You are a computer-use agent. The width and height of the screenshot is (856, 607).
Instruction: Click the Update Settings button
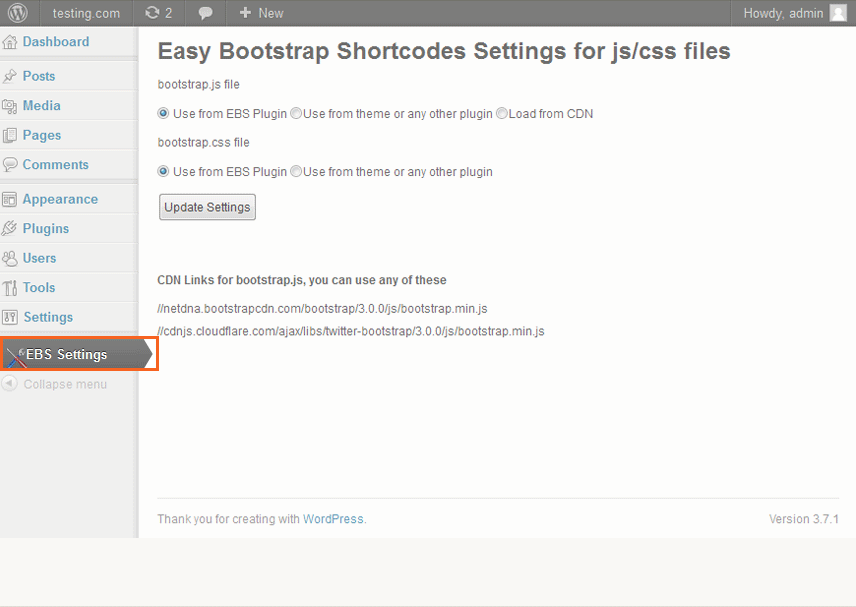click(207, 207)
